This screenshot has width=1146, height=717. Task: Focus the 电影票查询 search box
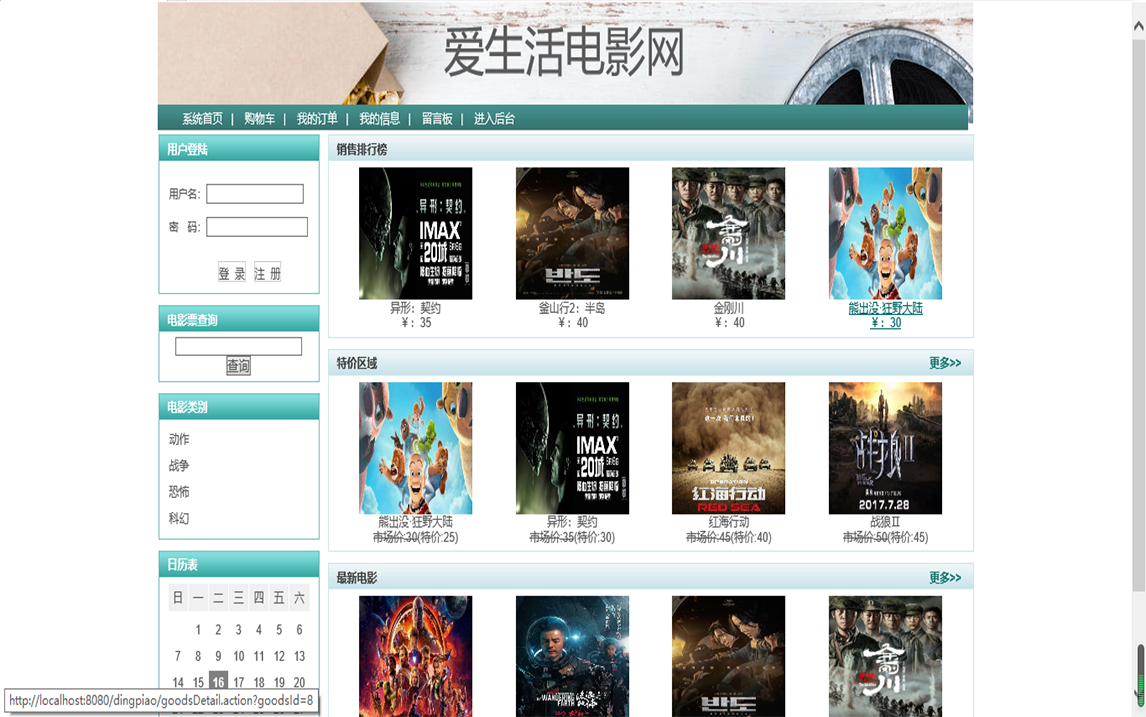(238, 346)
